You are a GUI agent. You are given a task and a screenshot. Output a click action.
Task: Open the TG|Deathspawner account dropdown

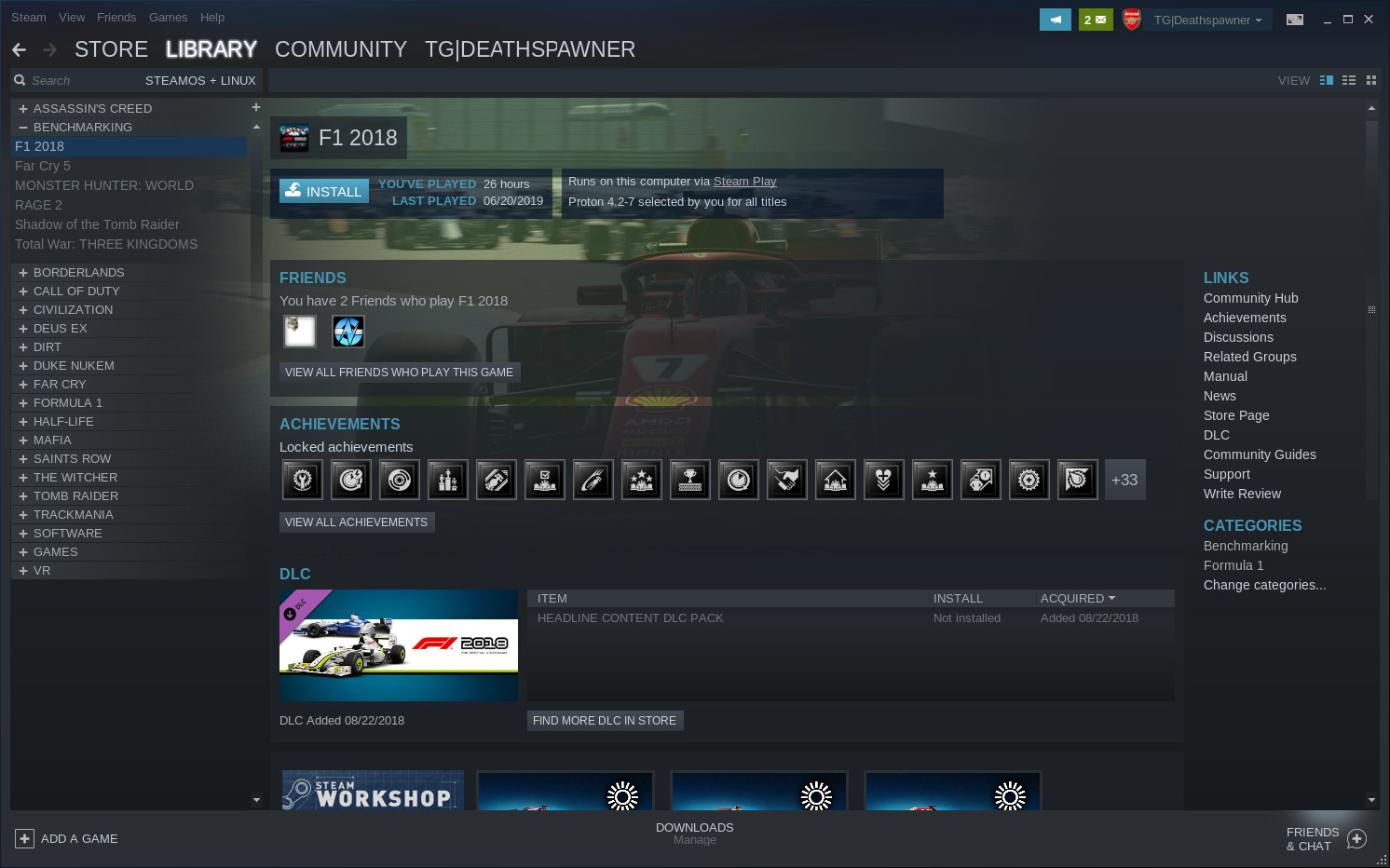(x=1207, y=20)
